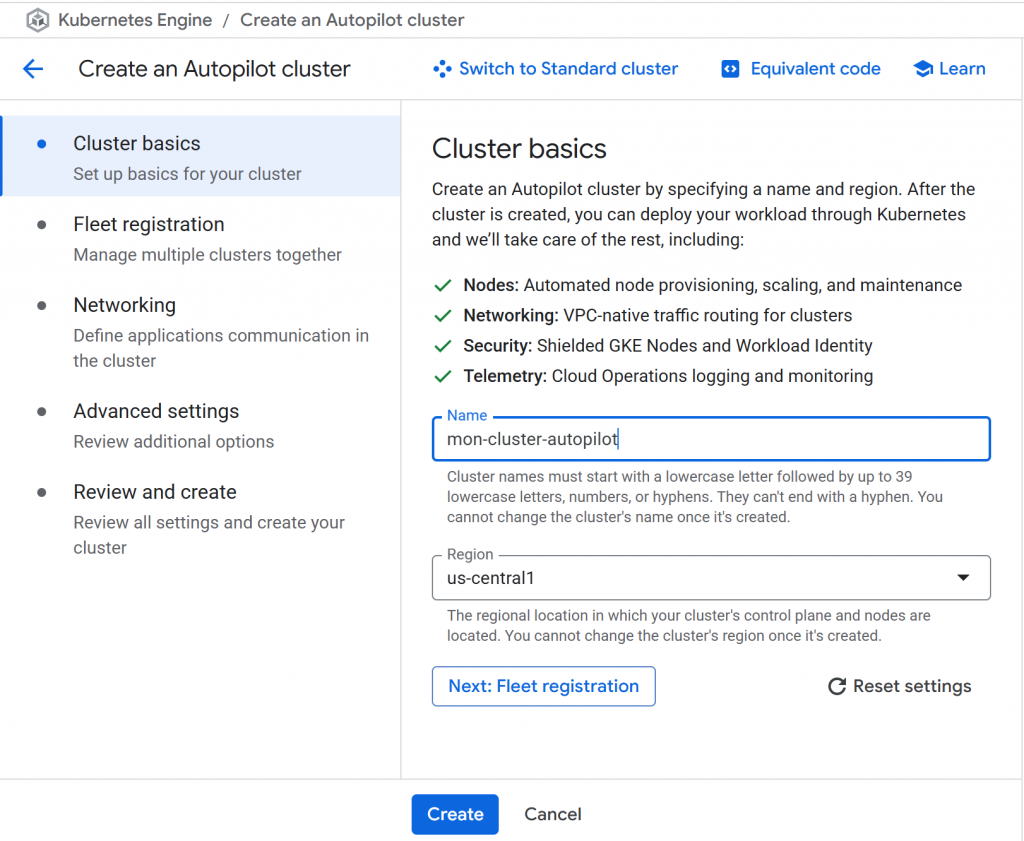Click the Cancel button
1024x841 pixels.
point(553,814)
